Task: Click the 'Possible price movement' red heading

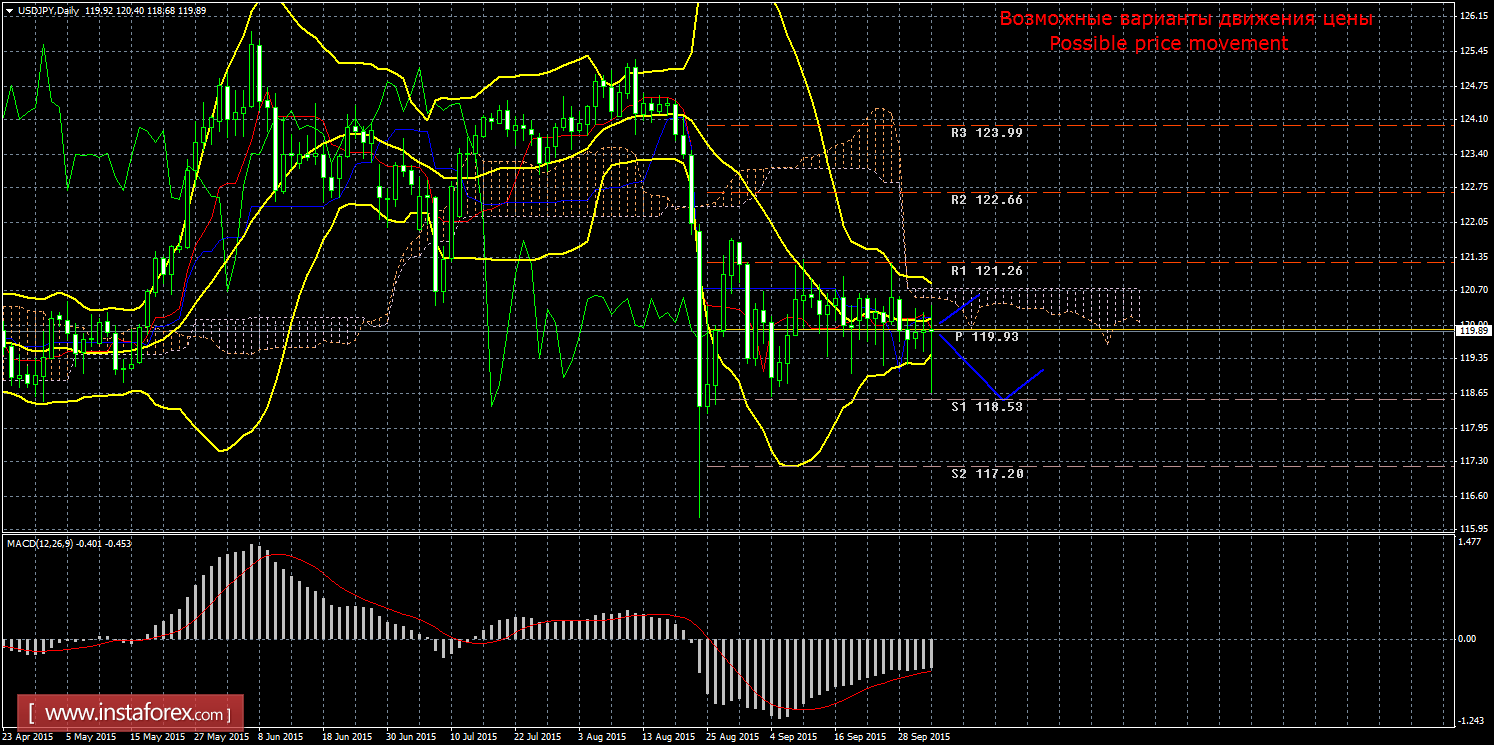Action: click(1168, 43)
